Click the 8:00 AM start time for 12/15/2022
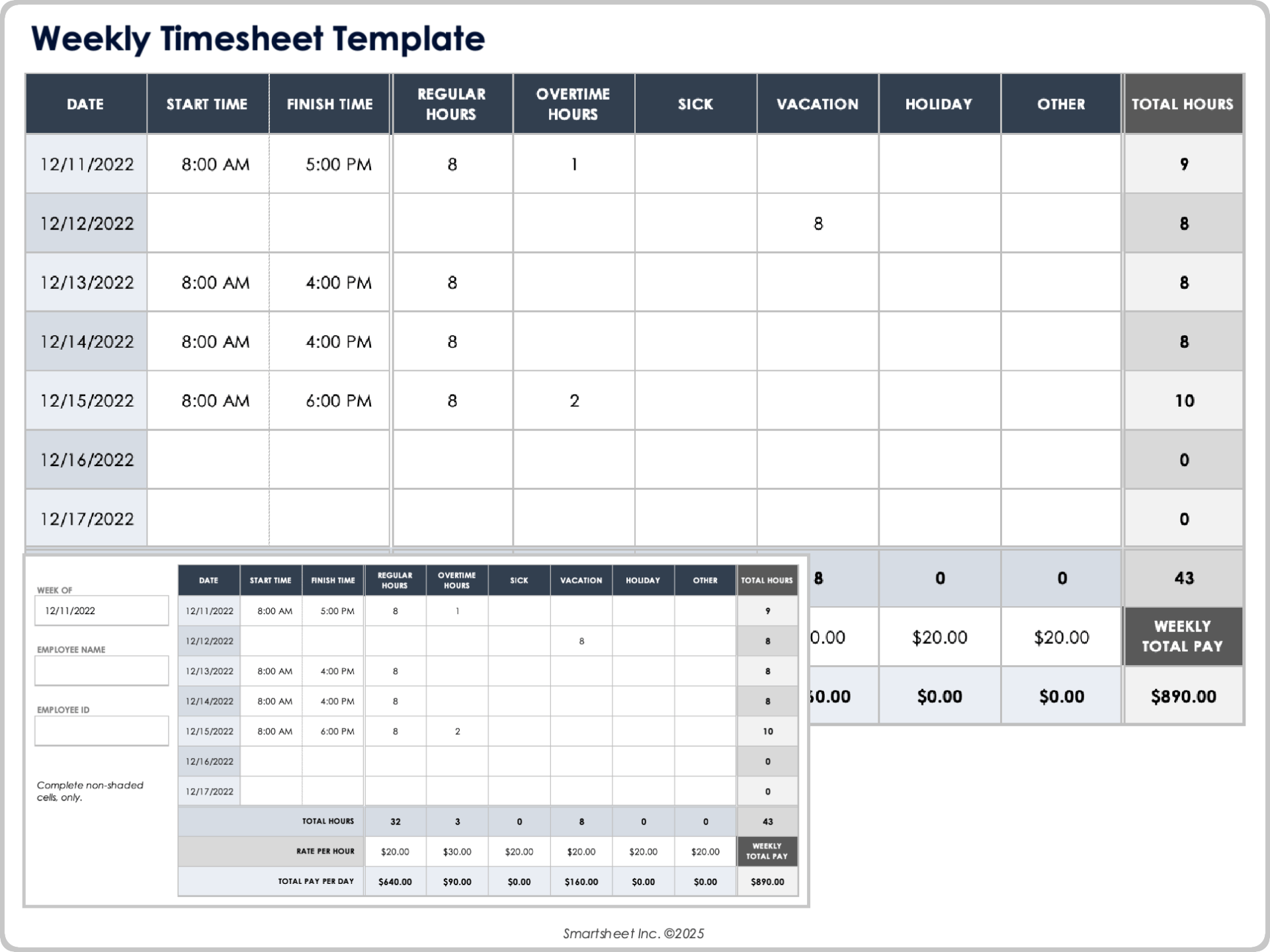Image resolution: width=1270 pixels, height=952 pixels. pos(216,401)
